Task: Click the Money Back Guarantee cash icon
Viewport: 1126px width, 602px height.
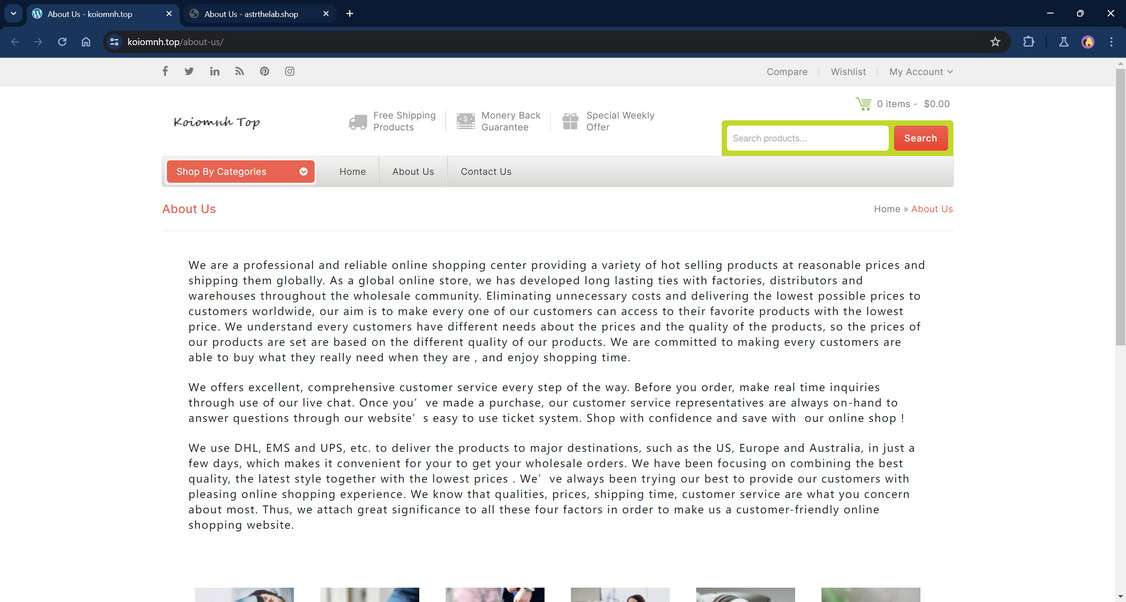Action: tap(465, 121)
